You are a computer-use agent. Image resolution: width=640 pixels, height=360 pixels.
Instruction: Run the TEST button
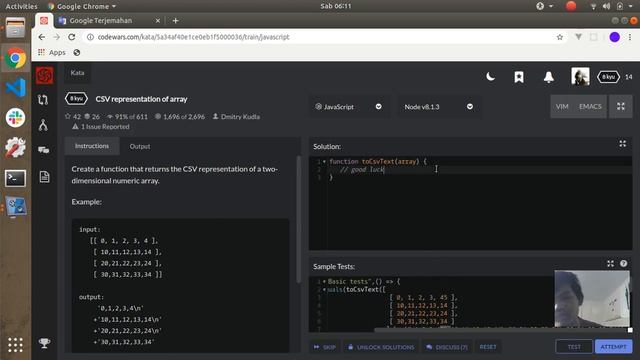click(574, 347)
